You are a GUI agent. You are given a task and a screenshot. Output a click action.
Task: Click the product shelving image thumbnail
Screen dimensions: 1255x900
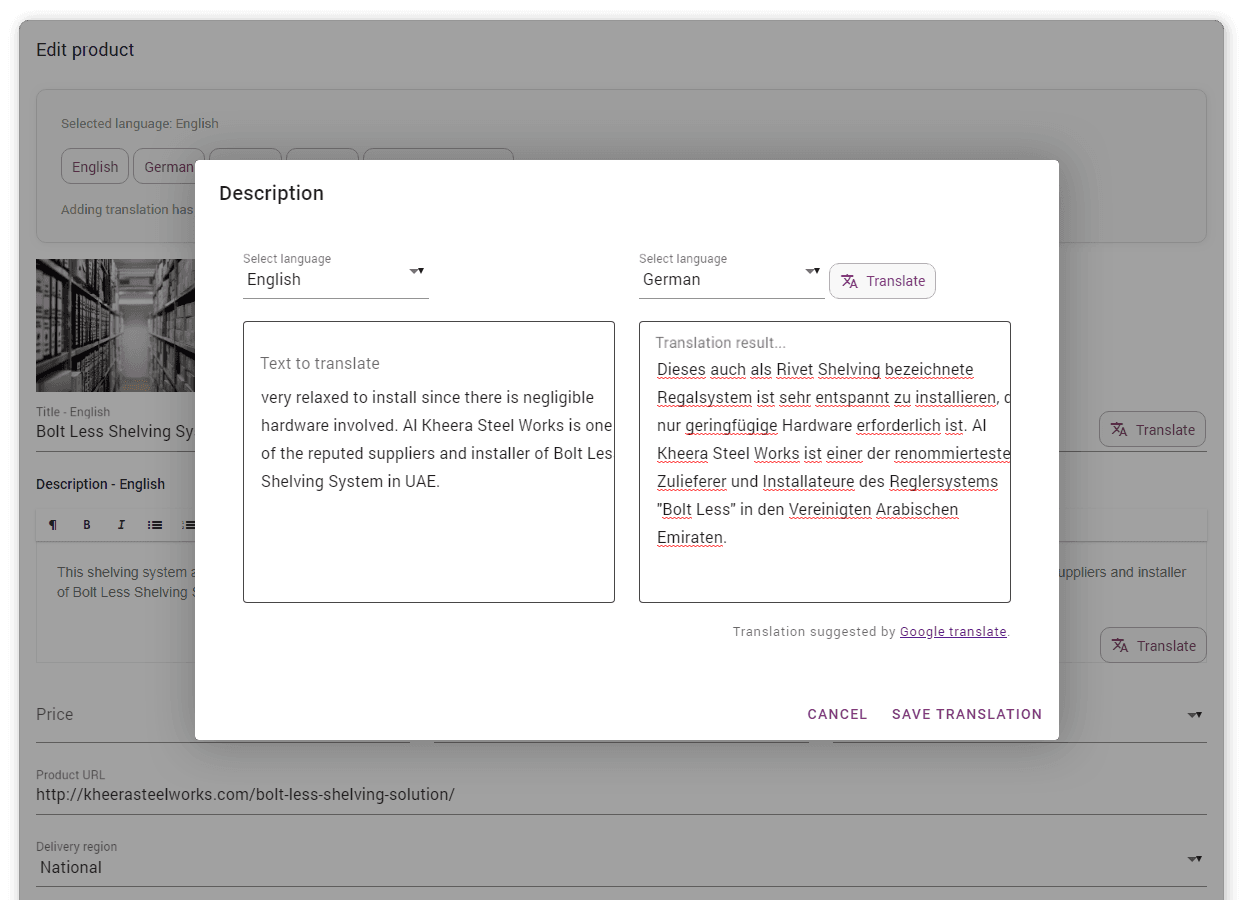click(x=115, y=325)
